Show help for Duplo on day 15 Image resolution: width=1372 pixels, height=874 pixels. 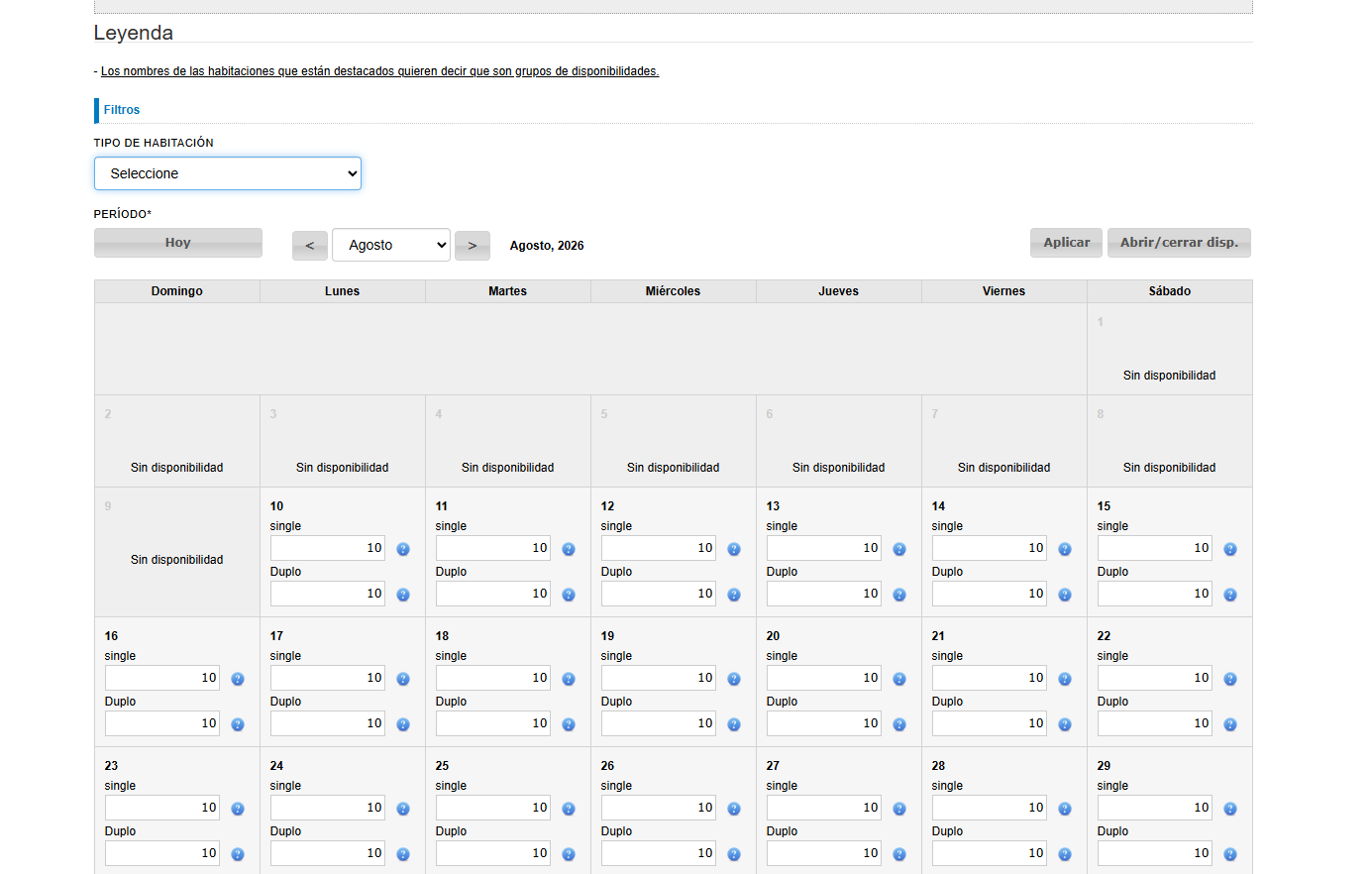pyautogui.click(x=1230, y=595)
